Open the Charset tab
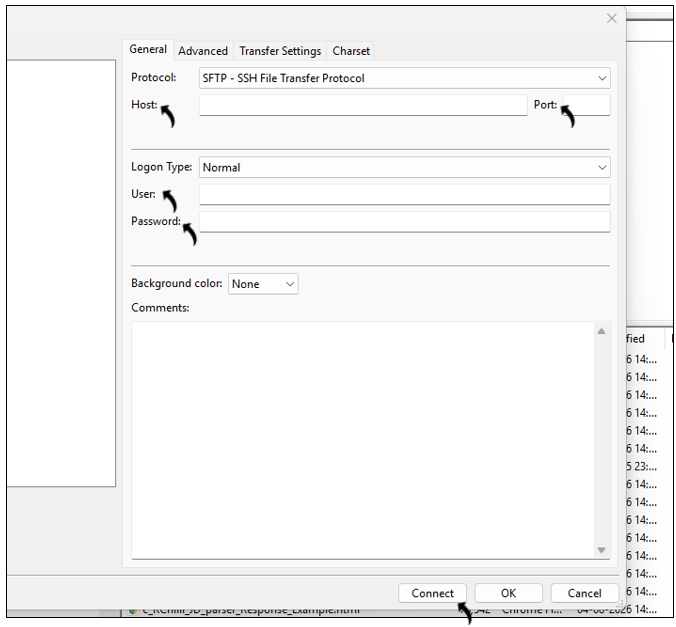Image resolution: width=676 pixels, height=627 pixels. coord(351,51)
